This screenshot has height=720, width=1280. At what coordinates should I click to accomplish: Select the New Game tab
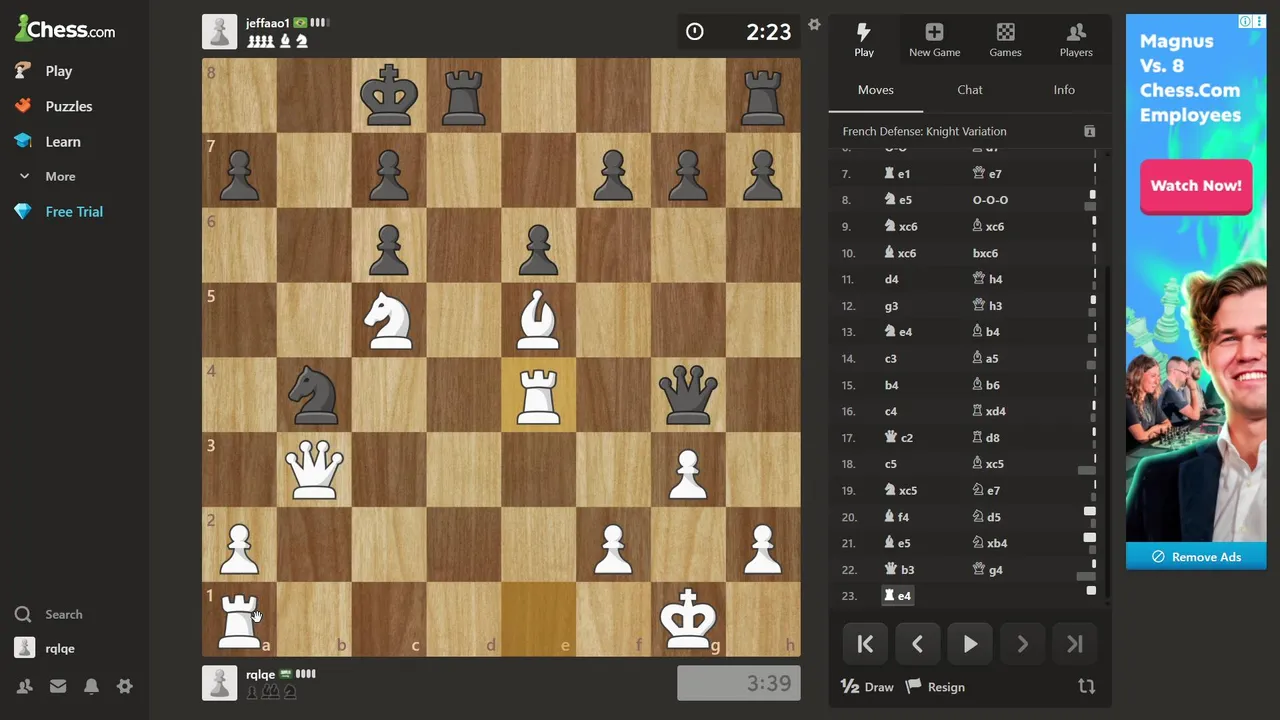(x=934, y=40)
